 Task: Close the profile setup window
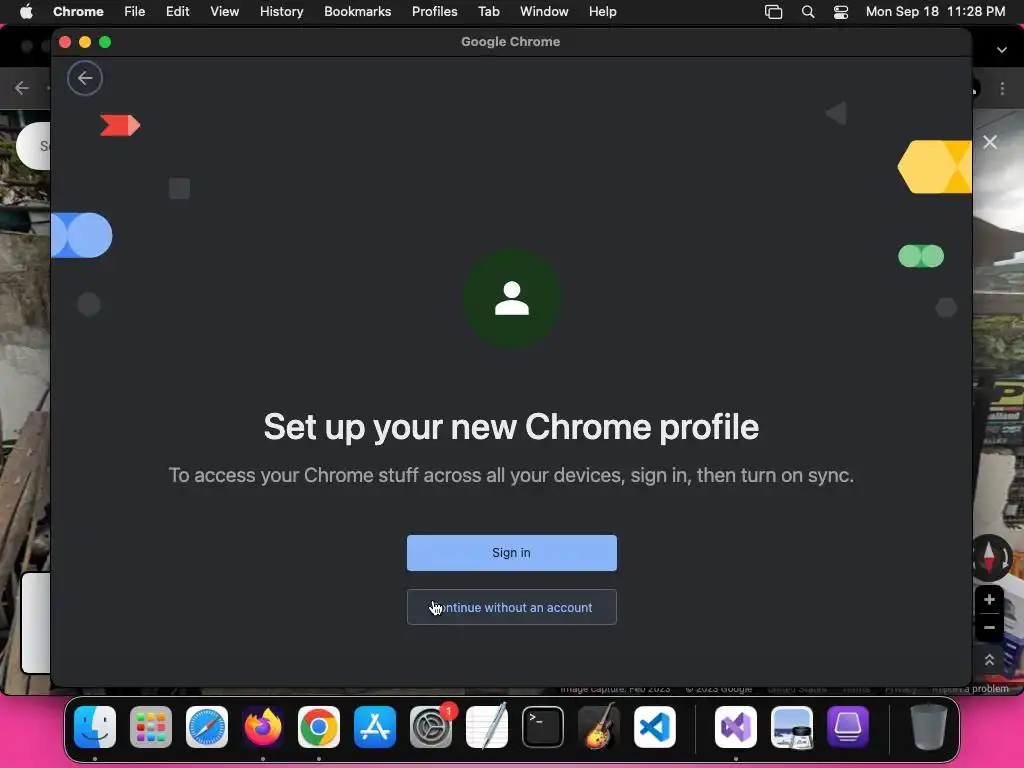pos(65,42)
